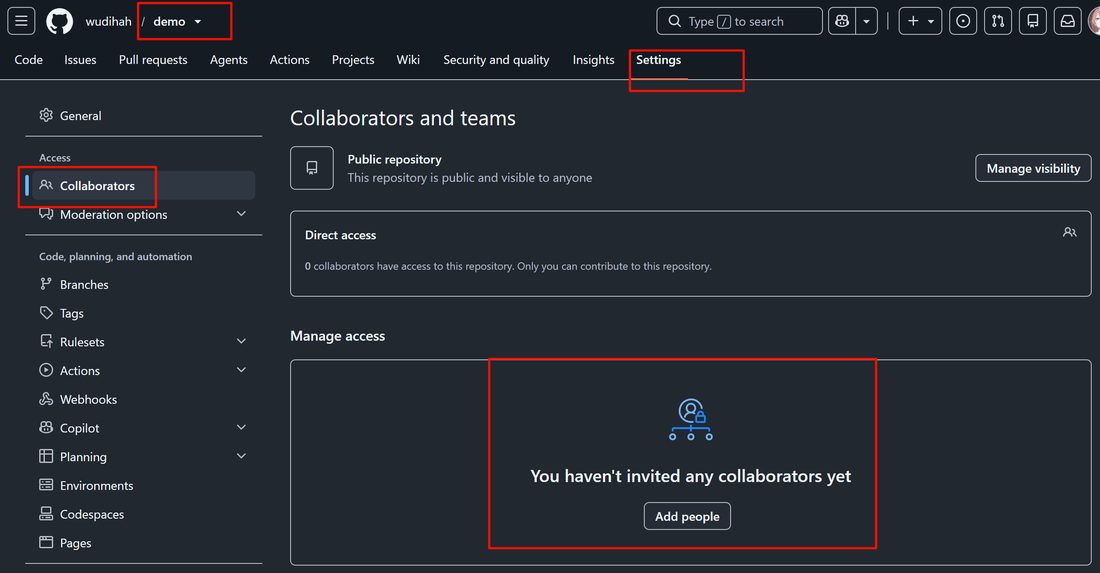Switch to the Wiki tab
Image resolution: width=1100 pixels, height=573 pixels.
[408, 60]
